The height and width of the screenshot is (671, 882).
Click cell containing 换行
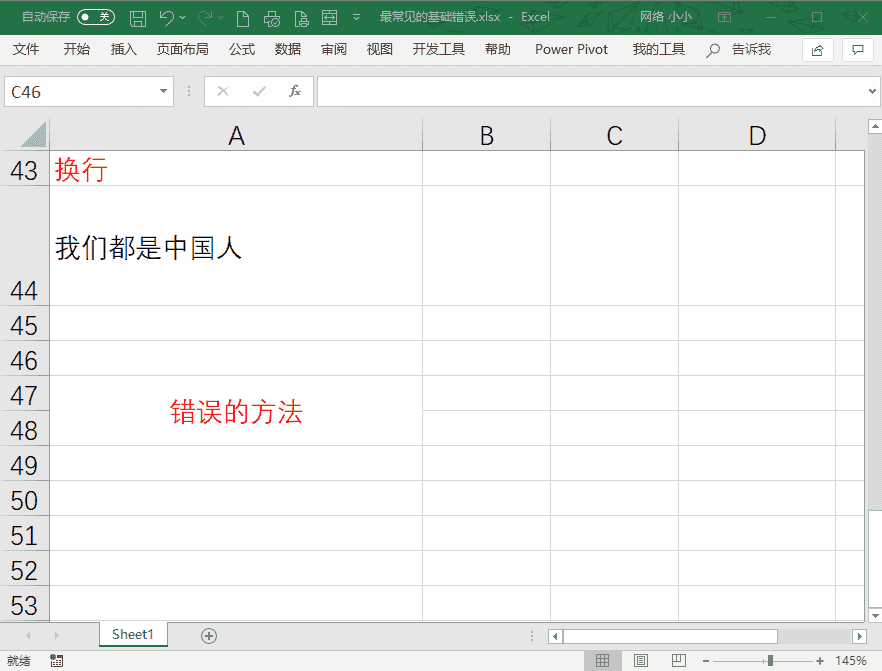(236, 169)
